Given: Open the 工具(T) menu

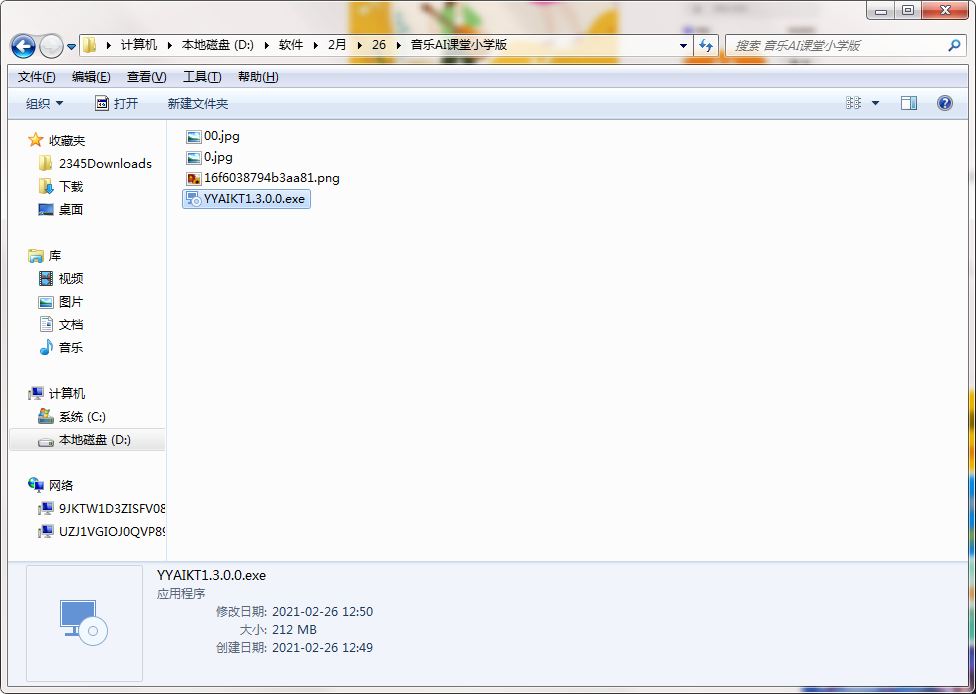Looking at the screenshot, I should pyautogui.click(x=202, y=77).
